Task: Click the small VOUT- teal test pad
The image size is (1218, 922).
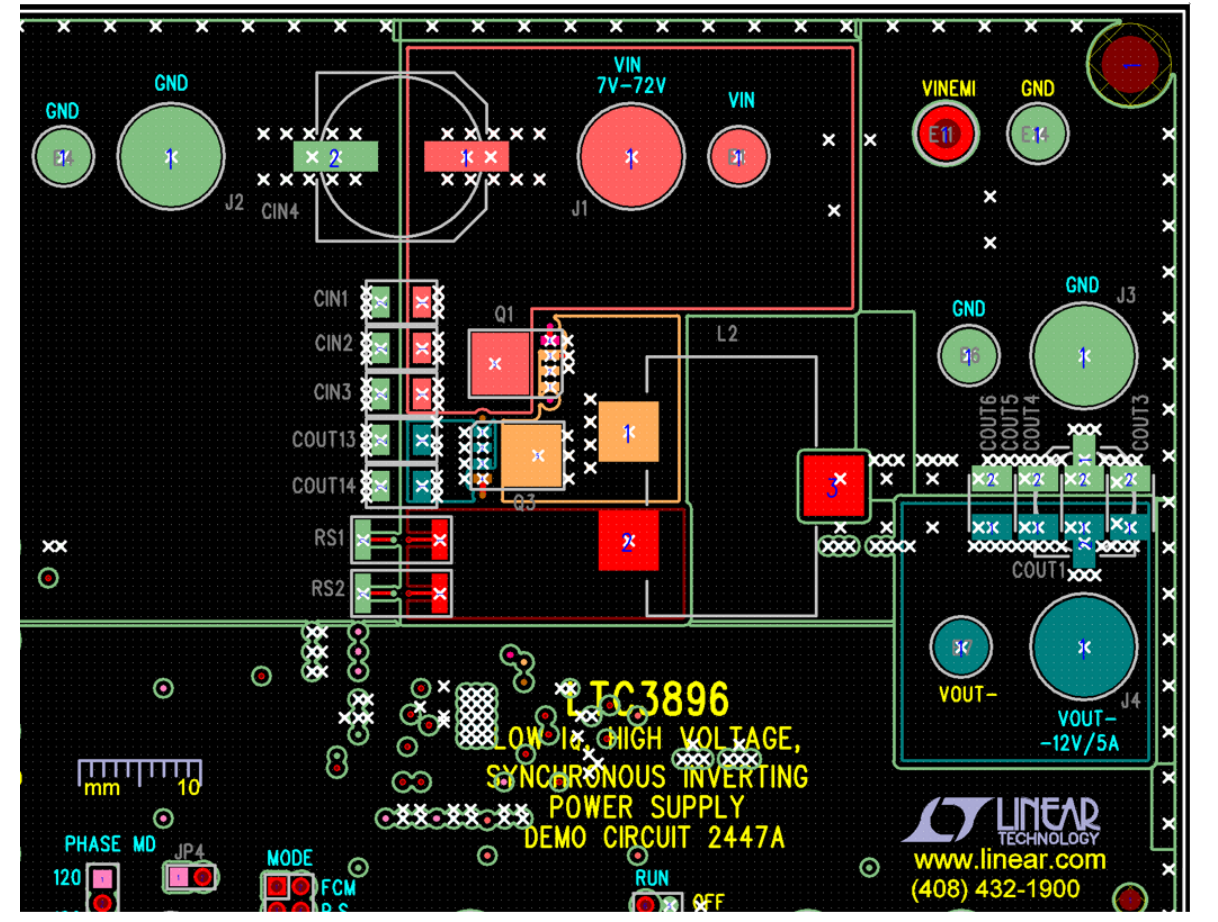Action: 962,648
